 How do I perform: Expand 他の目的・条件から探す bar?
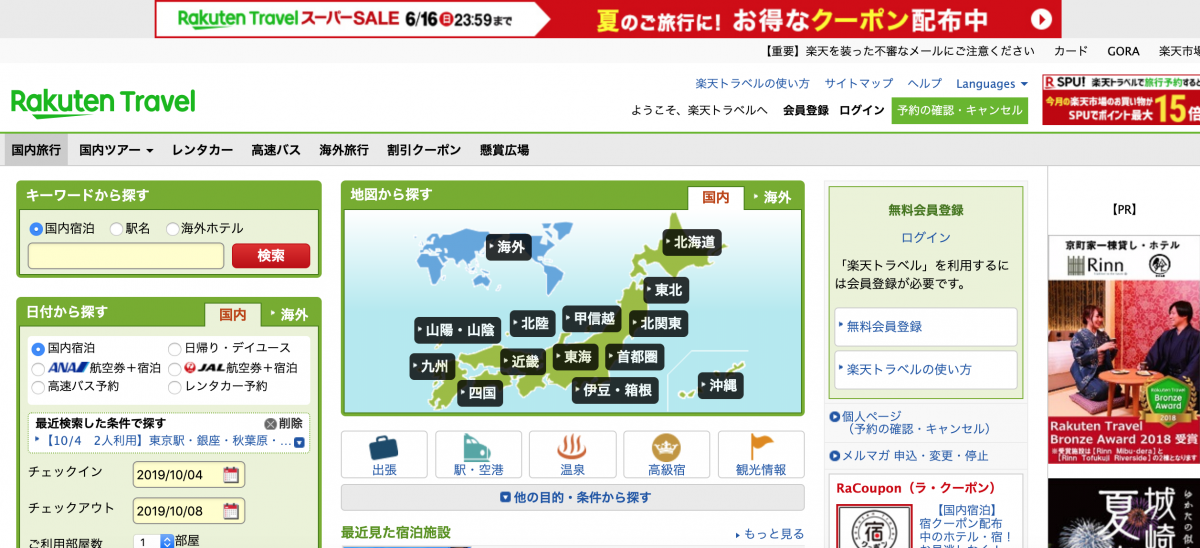[x=572, y=497]
